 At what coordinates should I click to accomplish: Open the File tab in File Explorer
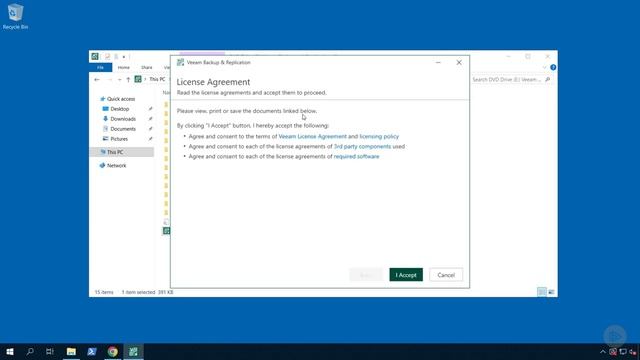click(100, 67)
